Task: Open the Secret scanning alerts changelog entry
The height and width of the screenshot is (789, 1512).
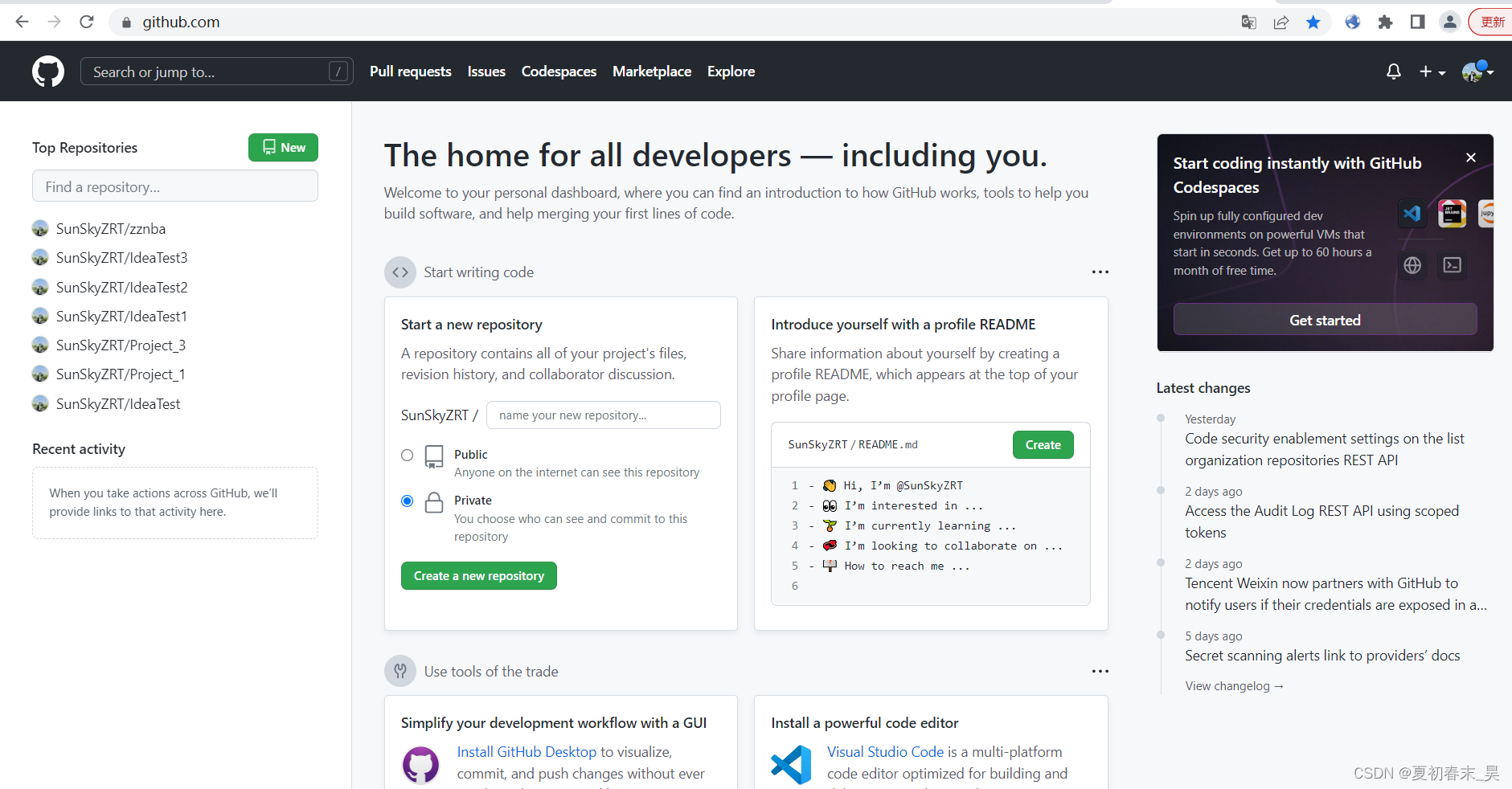Action: click(x=1322, y=656)
